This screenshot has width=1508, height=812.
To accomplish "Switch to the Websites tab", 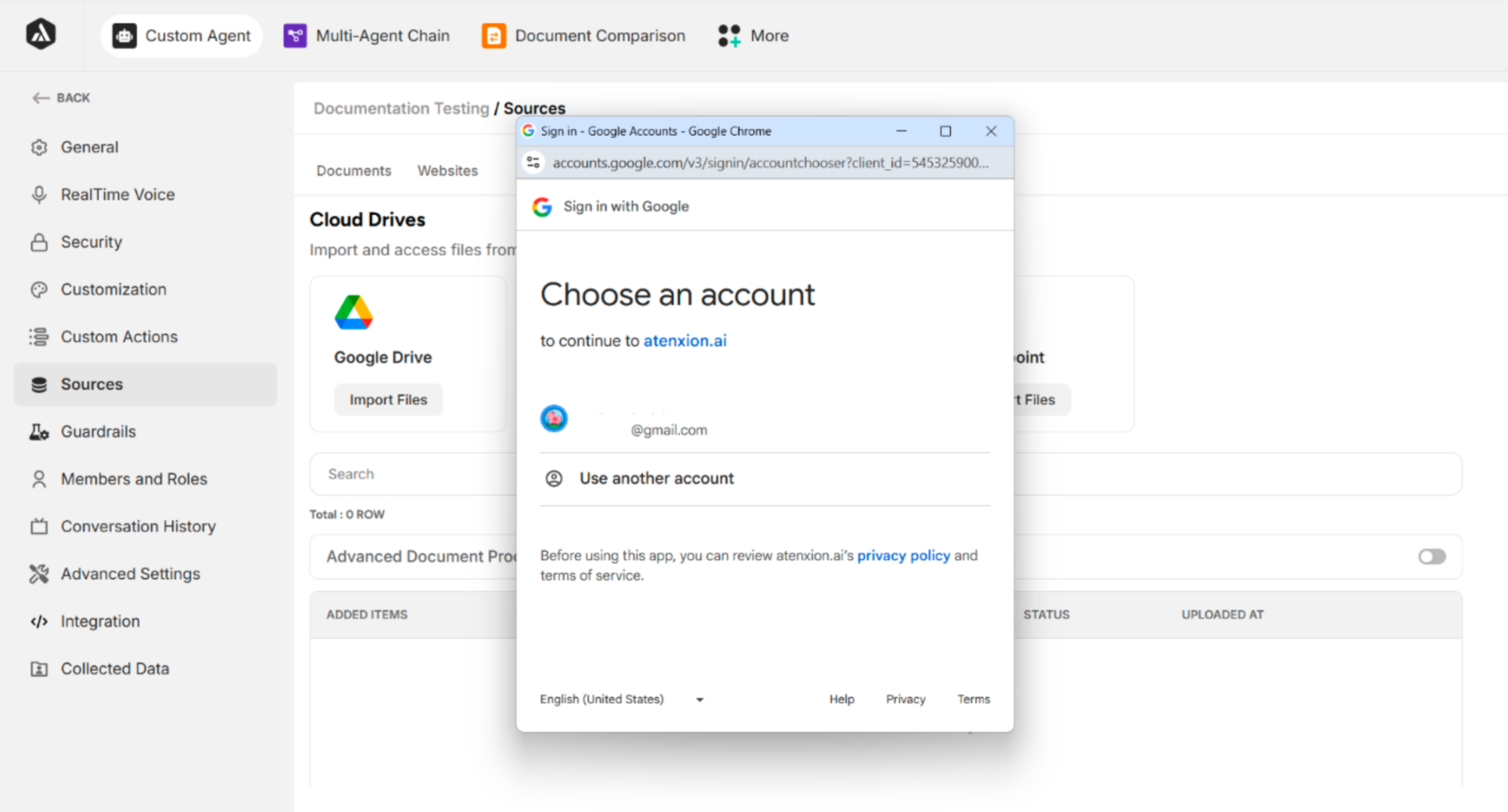I will [x=447, y=170].
